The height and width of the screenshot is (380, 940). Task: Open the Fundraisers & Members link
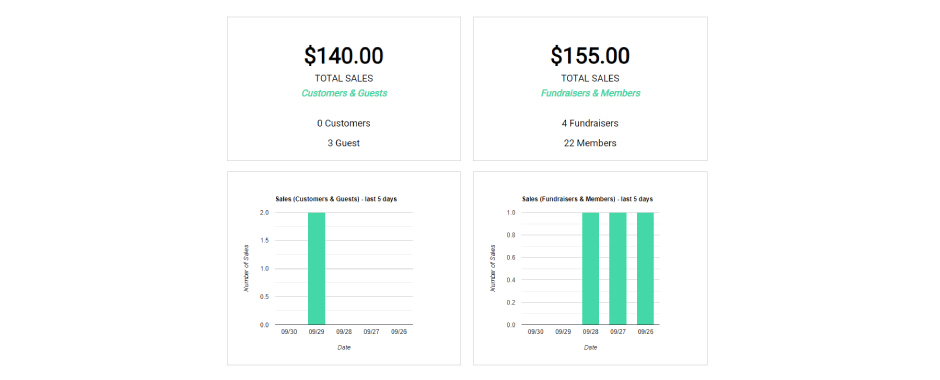(590, 93)
